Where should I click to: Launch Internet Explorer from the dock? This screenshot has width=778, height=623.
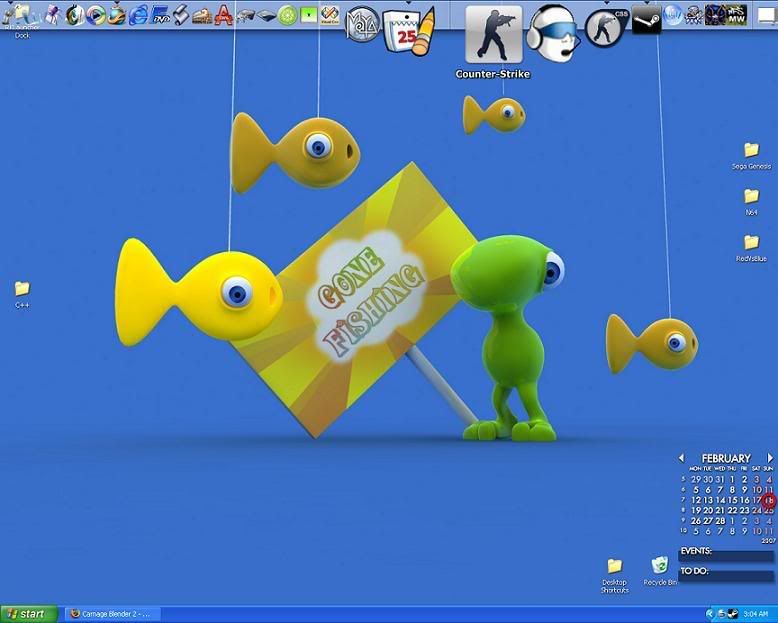139,16
